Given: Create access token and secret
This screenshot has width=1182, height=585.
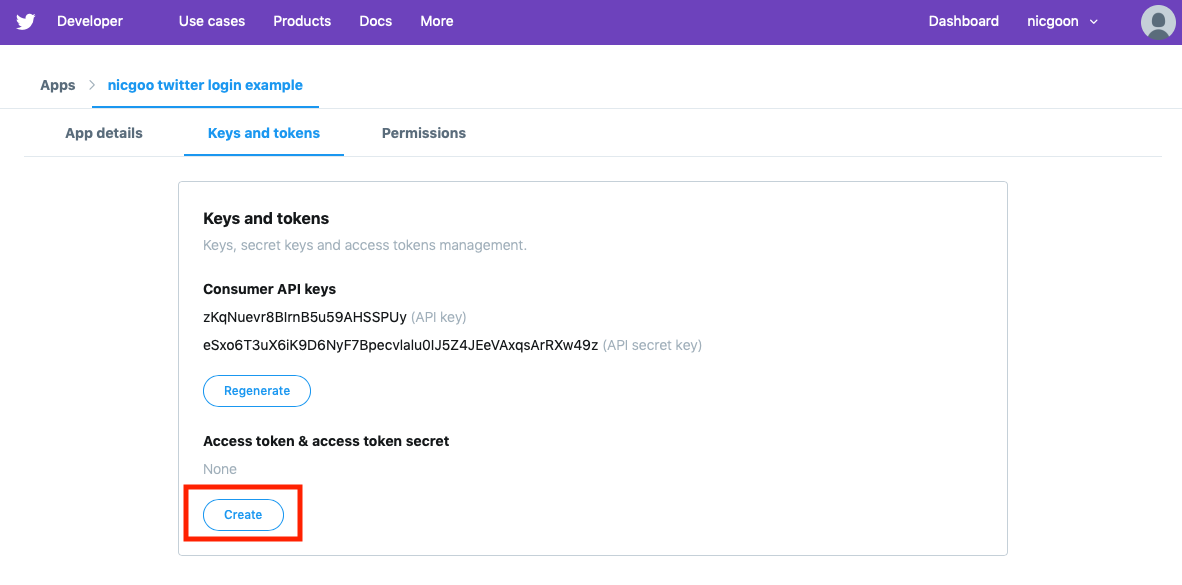Looking at the screenshot, I should coord(243,515).
